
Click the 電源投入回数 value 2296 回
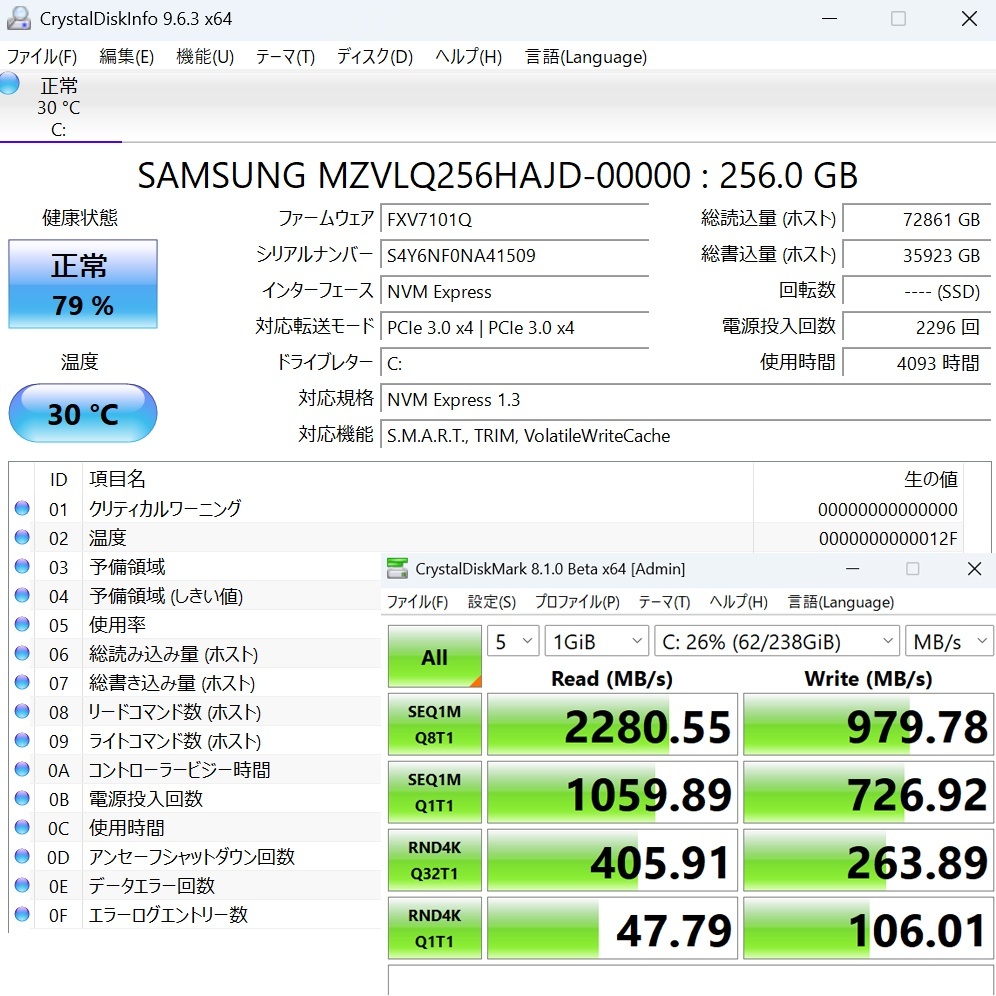click(x=917, y=328)
